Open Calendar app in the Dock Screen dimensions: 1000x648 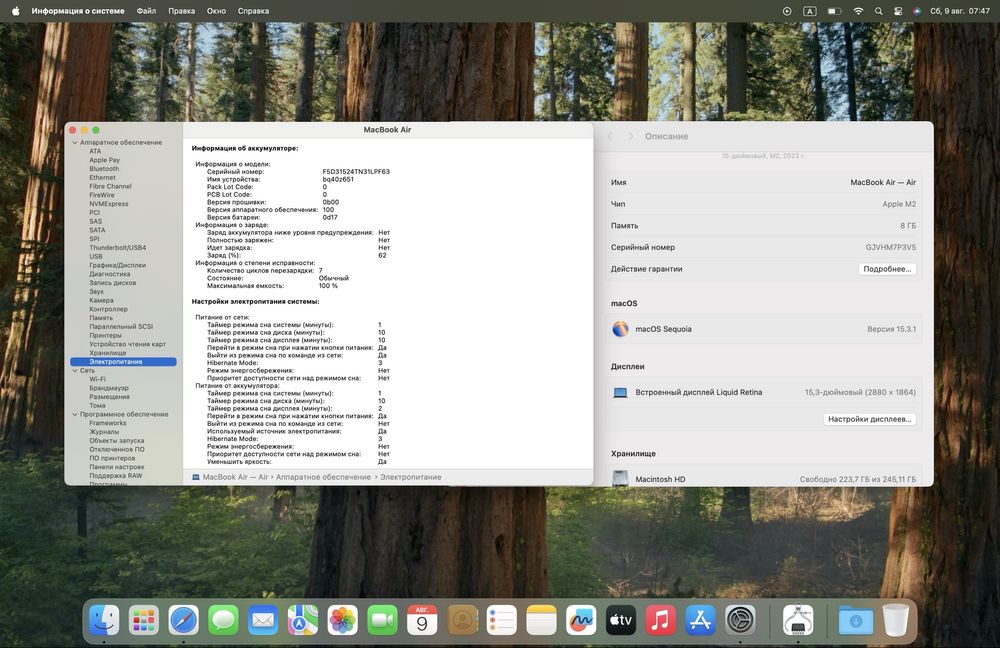pos(422,620)
